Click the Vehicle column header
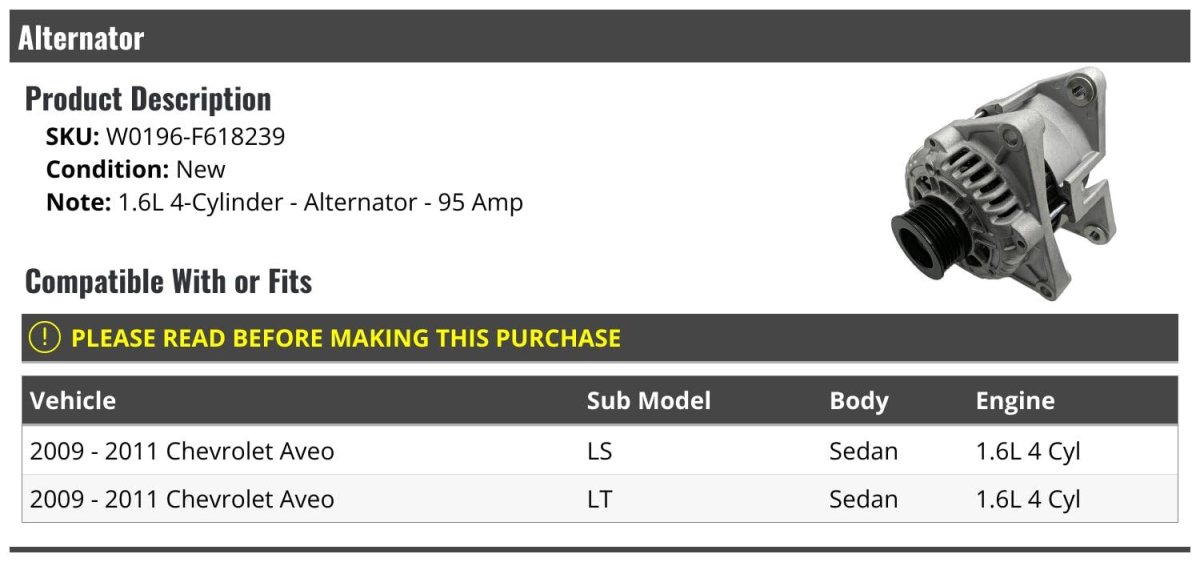This screenshot has height=562, width=1200. tap(73, 401)
